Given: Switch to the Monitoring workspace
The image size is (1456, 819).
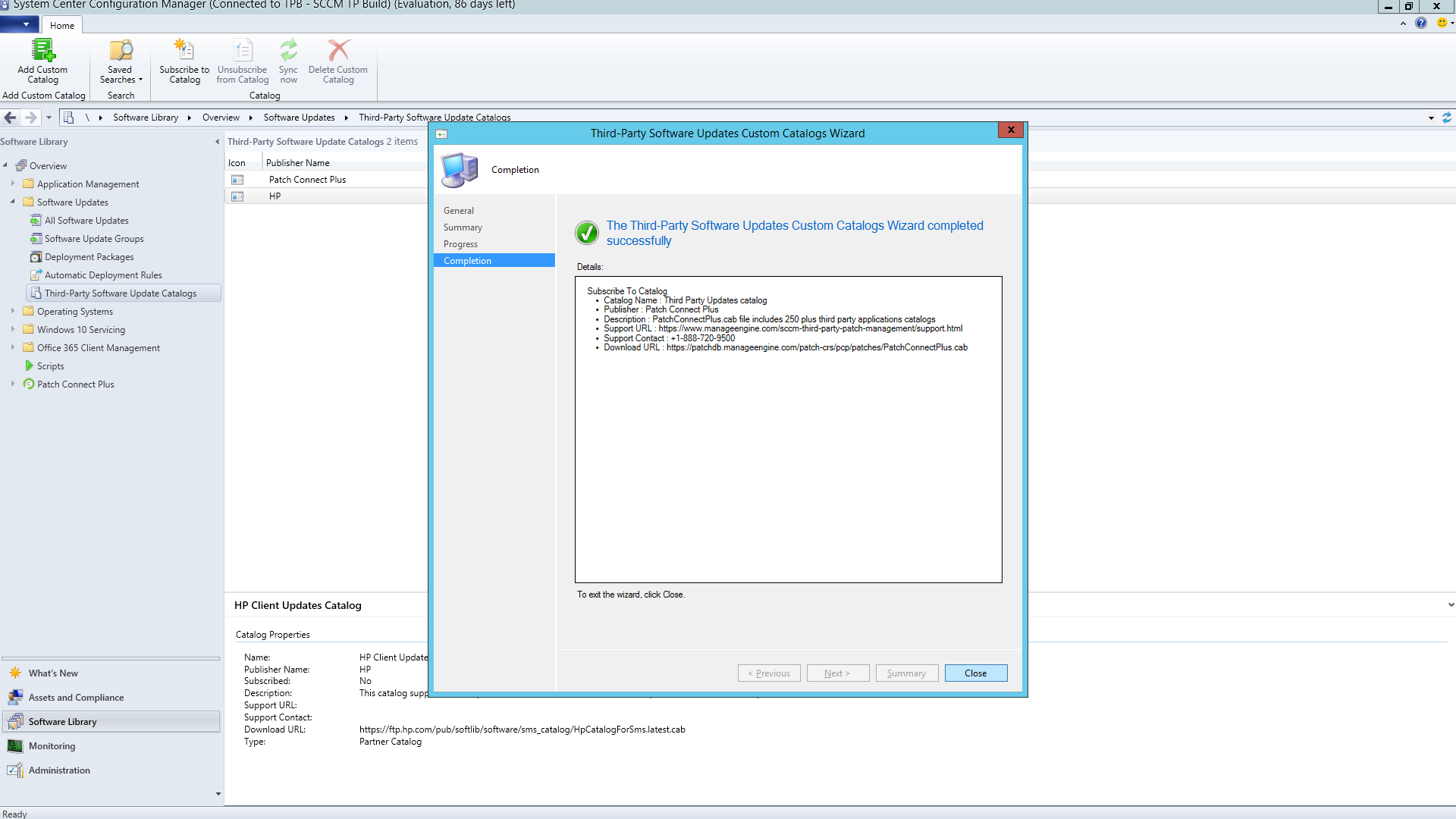Looking at the screenshot, I should click(x=52, y=746).
